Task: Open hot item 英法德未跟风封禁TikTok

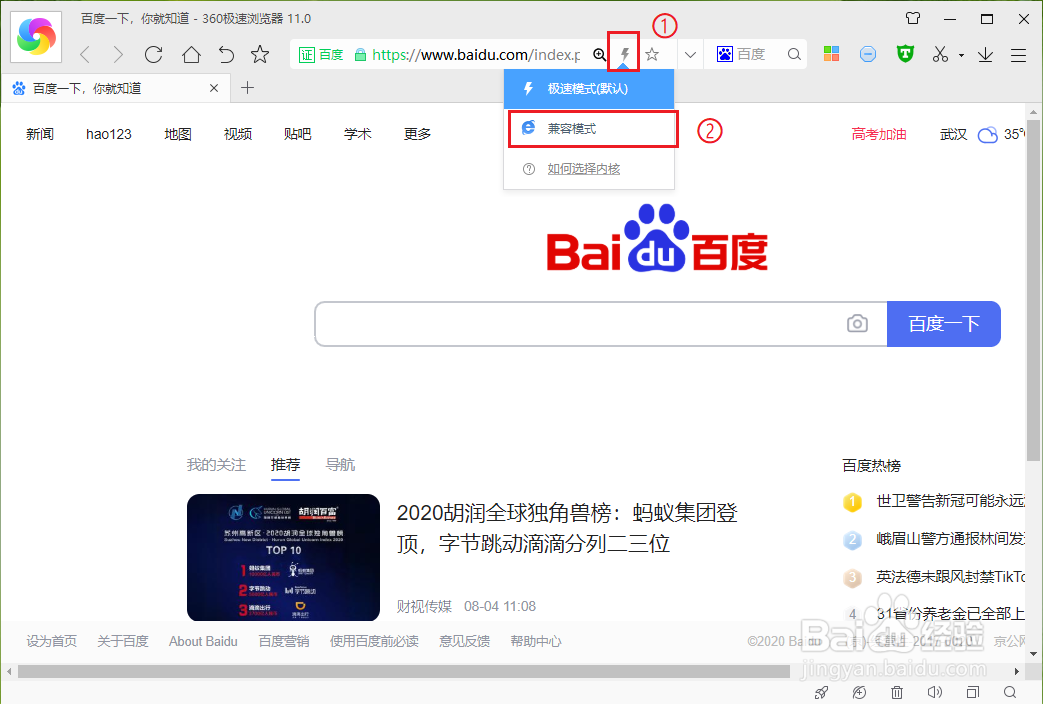Action: point(951,576)
